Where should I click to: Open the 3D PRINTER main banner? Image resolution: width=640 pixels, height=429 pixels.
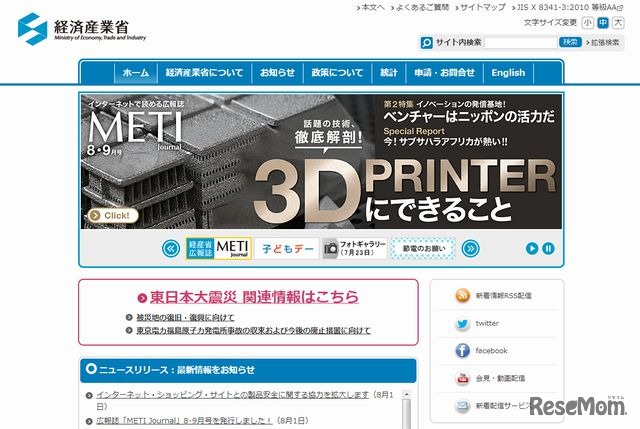[321, 162]
